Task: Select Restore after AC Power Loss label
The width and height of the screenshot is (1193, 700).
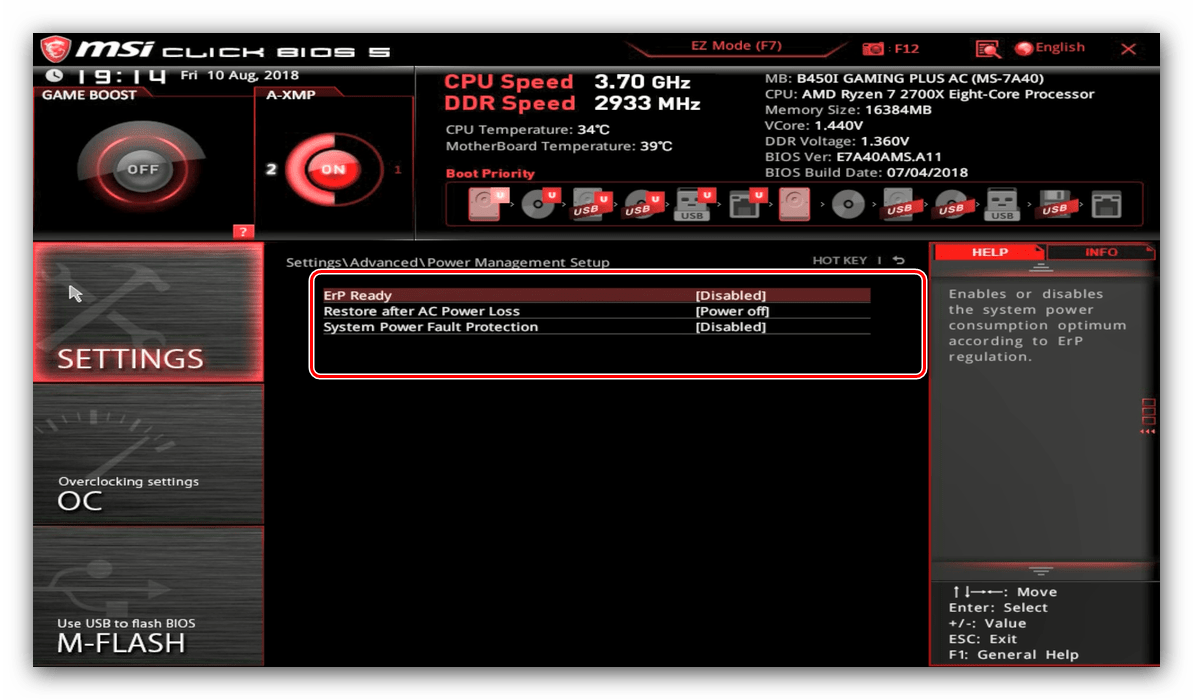Action: [421, 311]
